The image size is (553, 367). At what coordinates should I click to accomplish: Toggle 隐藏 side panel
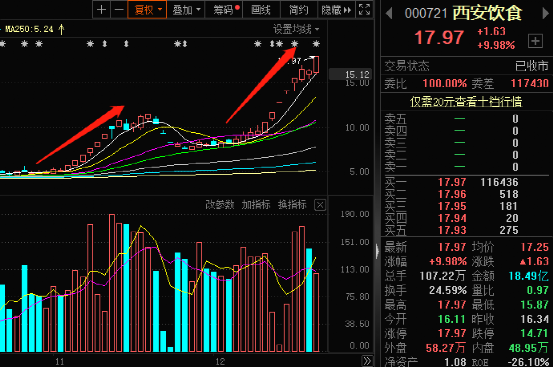336,10
